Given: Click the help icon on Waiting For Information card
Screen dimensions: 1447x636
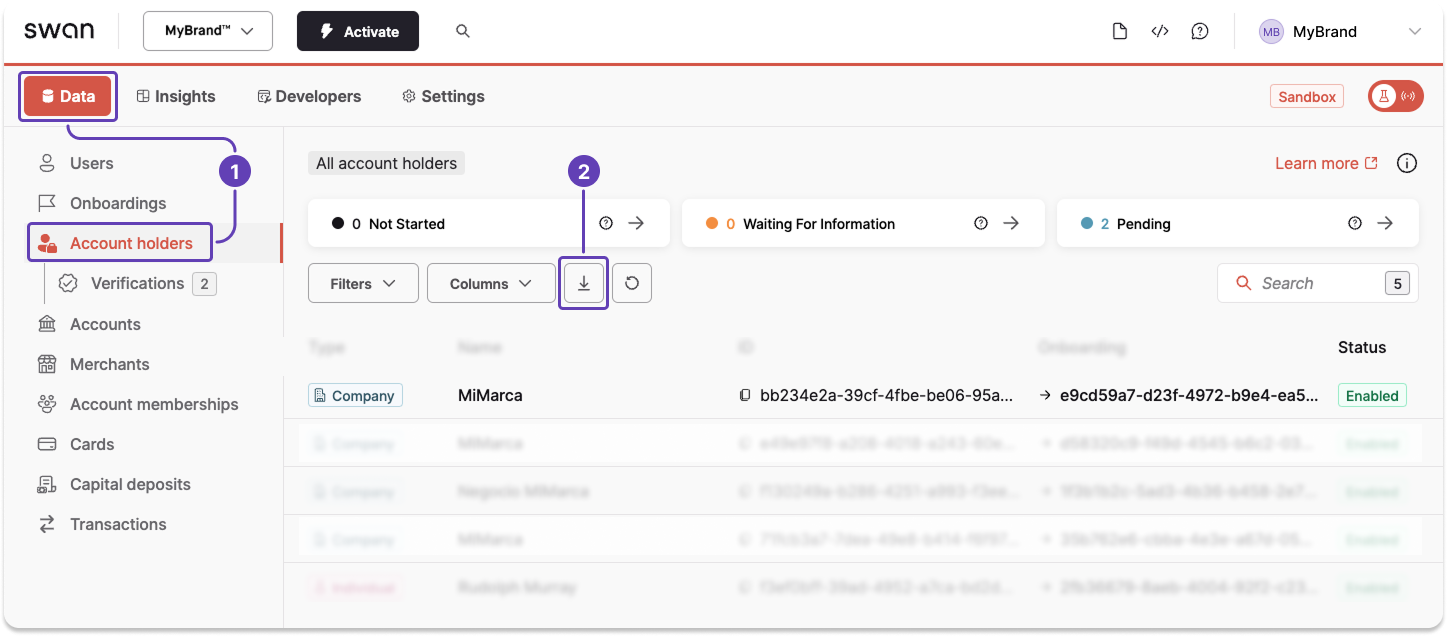Looking at the screenshot, I should coord(981,223).
